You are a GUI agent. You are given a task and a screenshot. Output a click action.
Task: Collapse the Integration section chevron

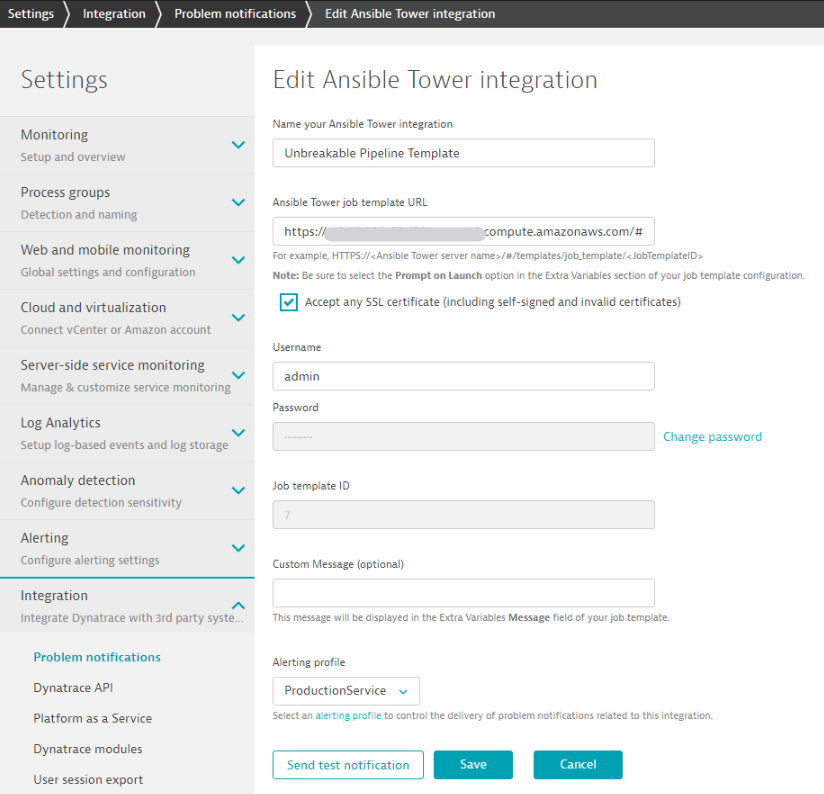[238, 605]
